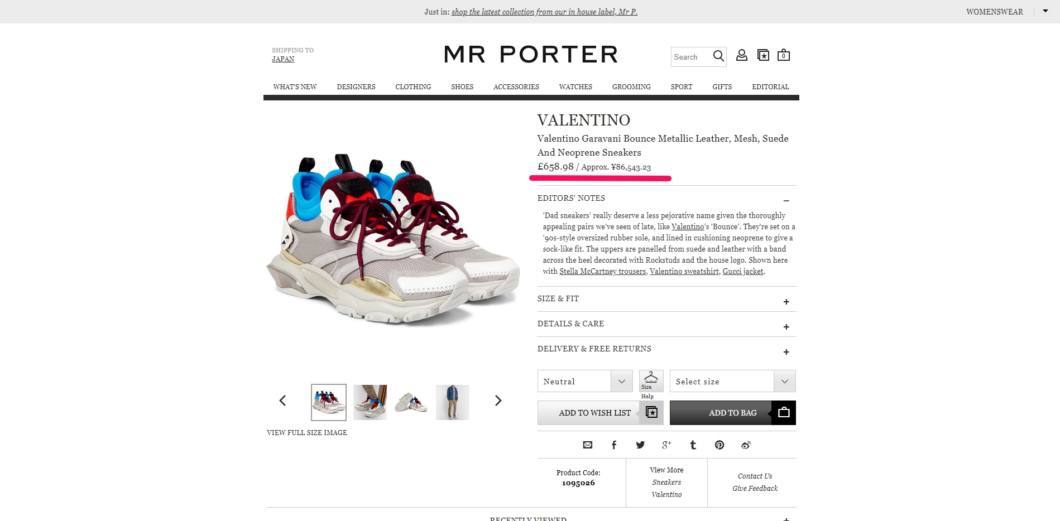Open the Shoes menu

click(x=462, y=86)
